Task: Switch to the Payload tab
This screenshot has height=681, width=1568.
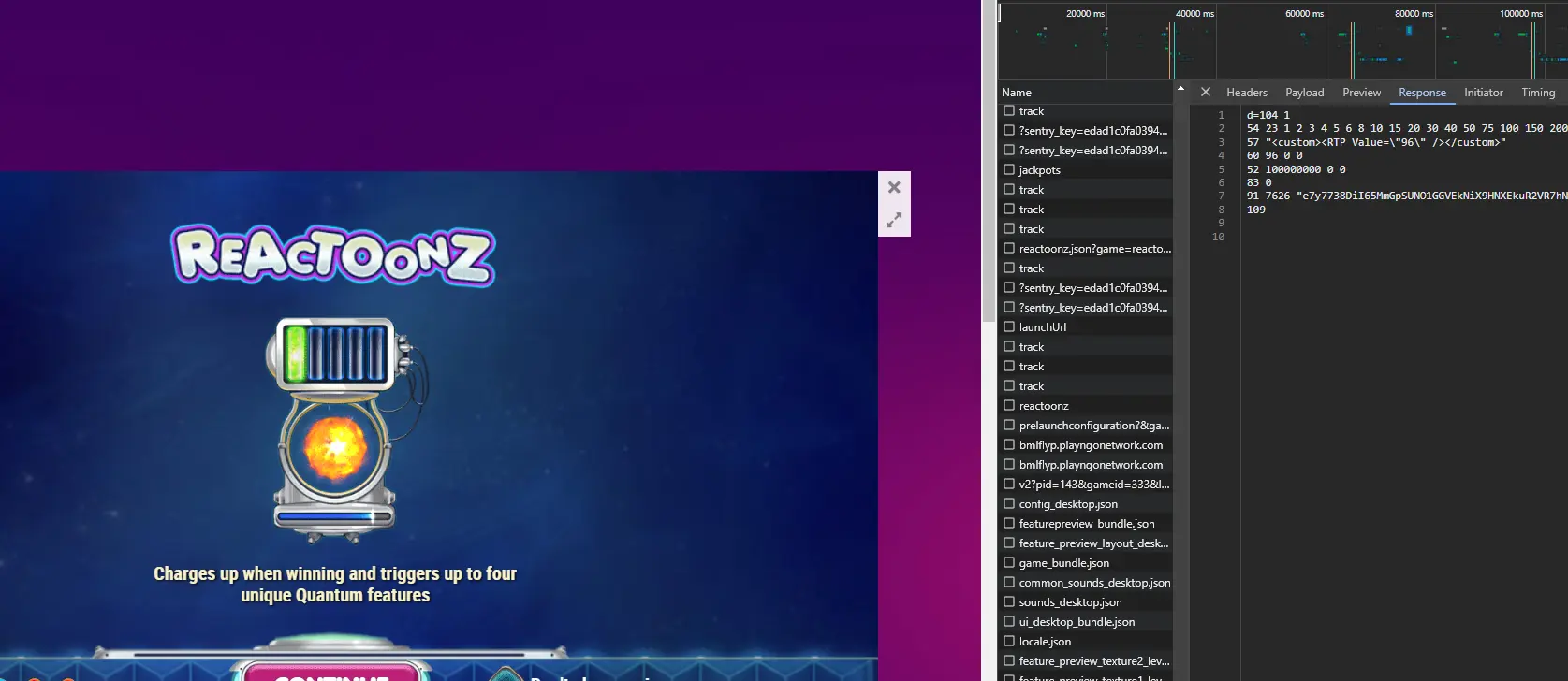Action: 1304,93
